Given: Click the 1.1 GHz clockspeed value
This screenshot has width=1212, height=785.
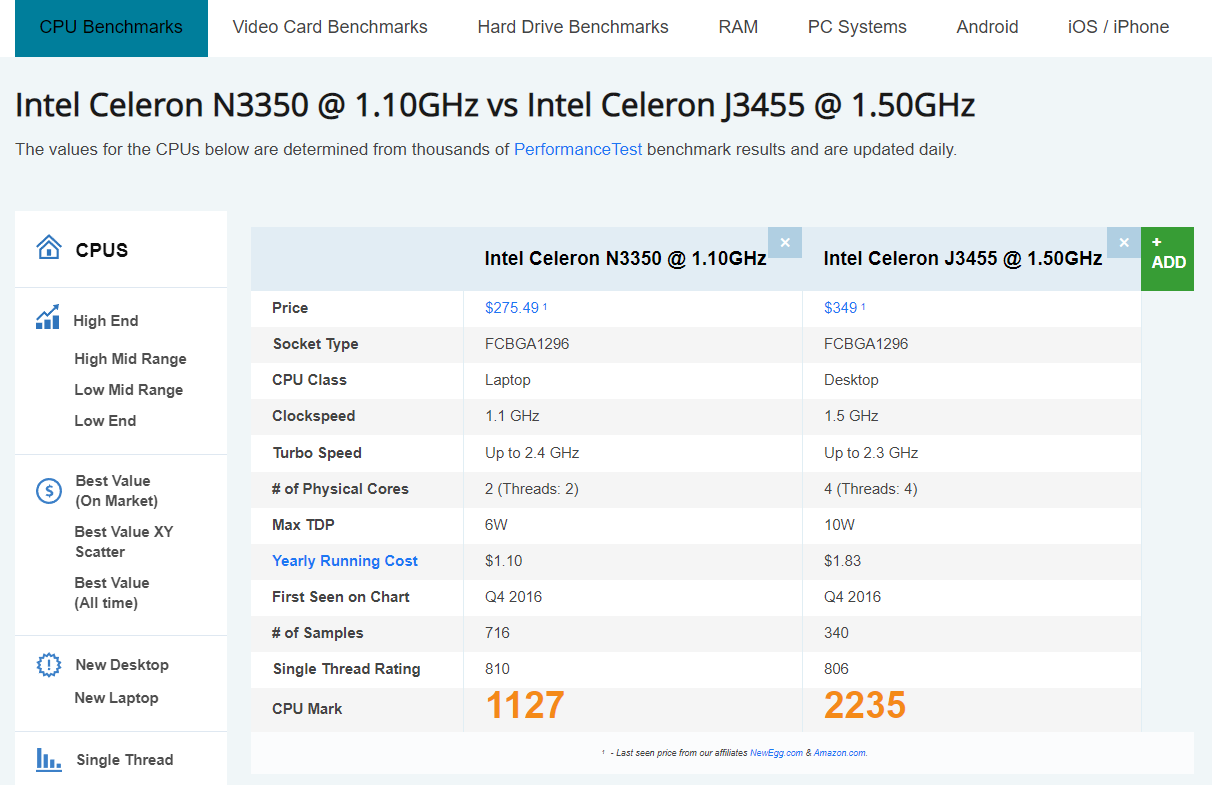Looking at the screenshot, I should (x=512, y=416).
